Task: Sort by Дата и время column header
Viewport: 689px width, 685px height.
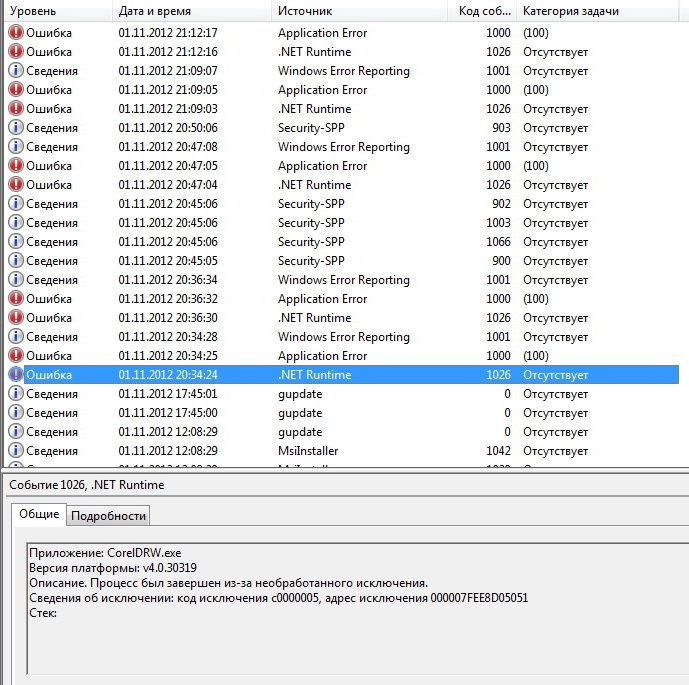Action: point(192,11)
